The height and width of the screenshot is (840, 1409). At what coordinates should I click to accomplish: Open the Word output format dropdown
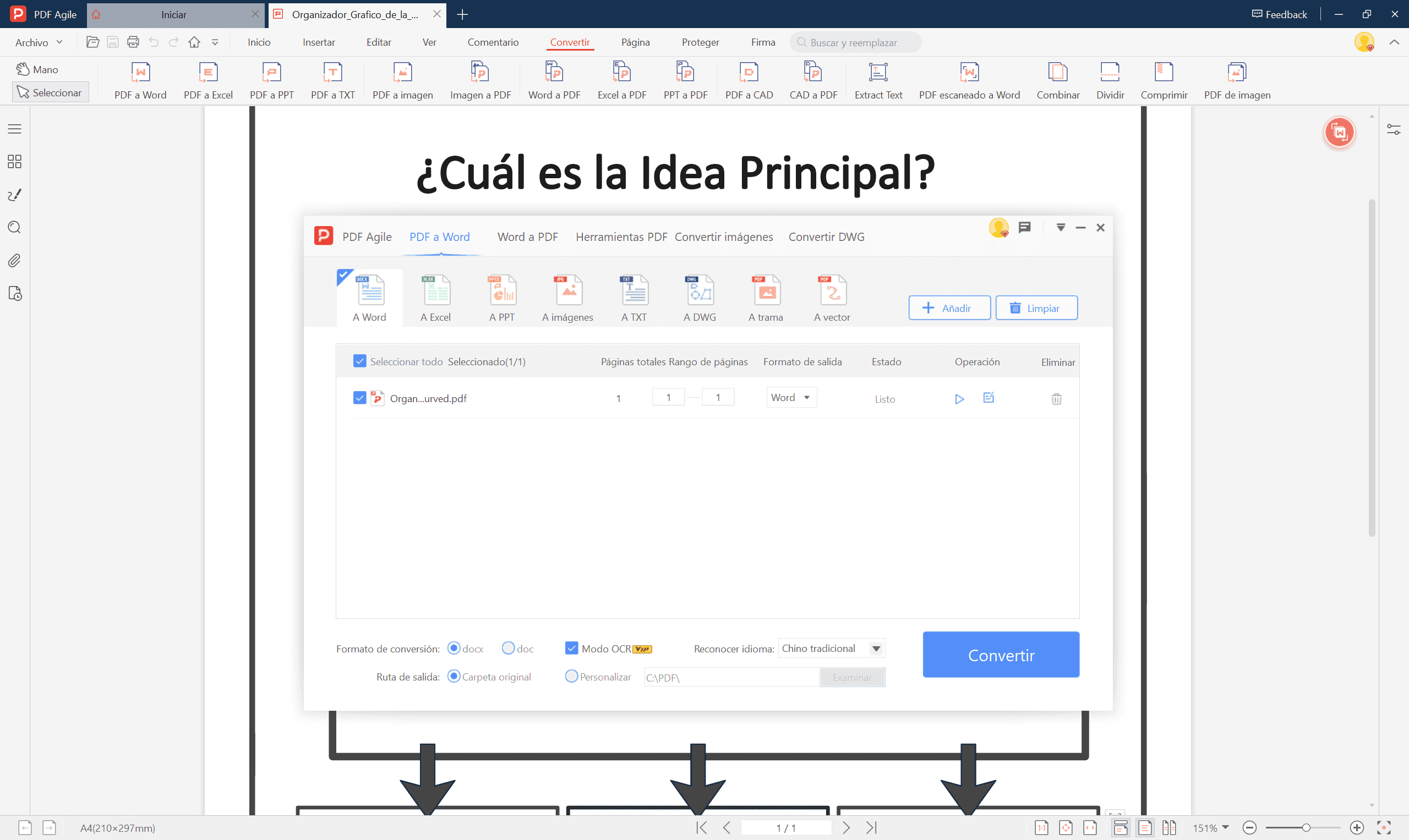790,397
